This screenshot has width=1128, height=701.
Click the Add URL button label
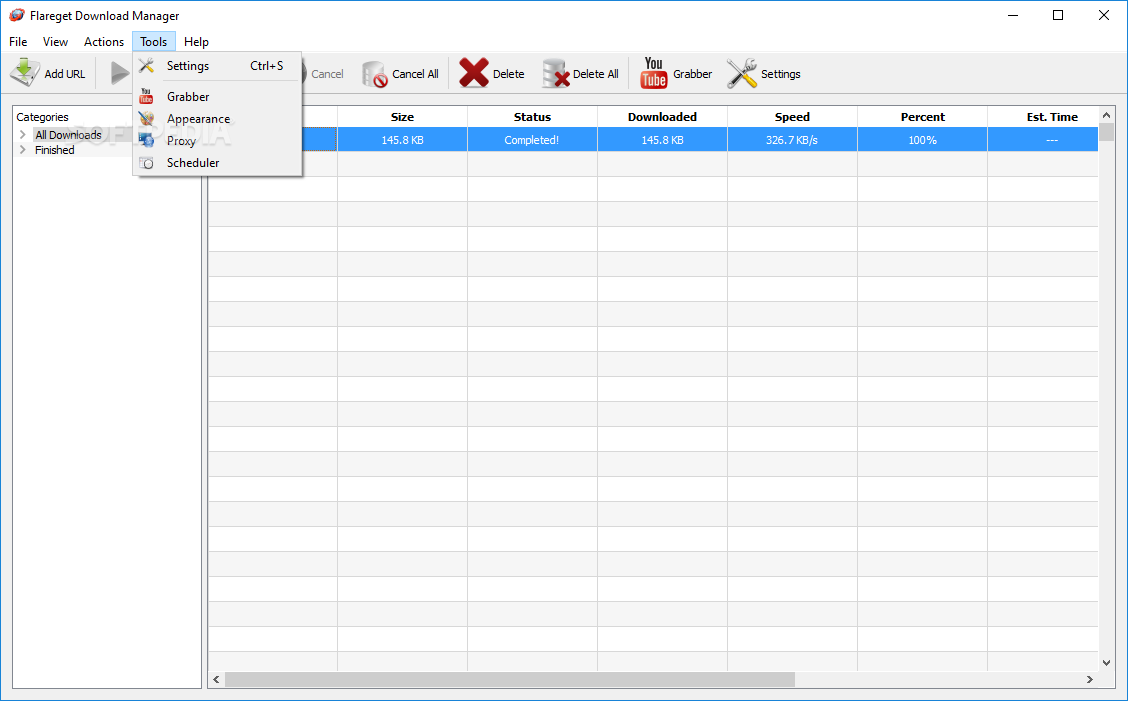point(65,74)
